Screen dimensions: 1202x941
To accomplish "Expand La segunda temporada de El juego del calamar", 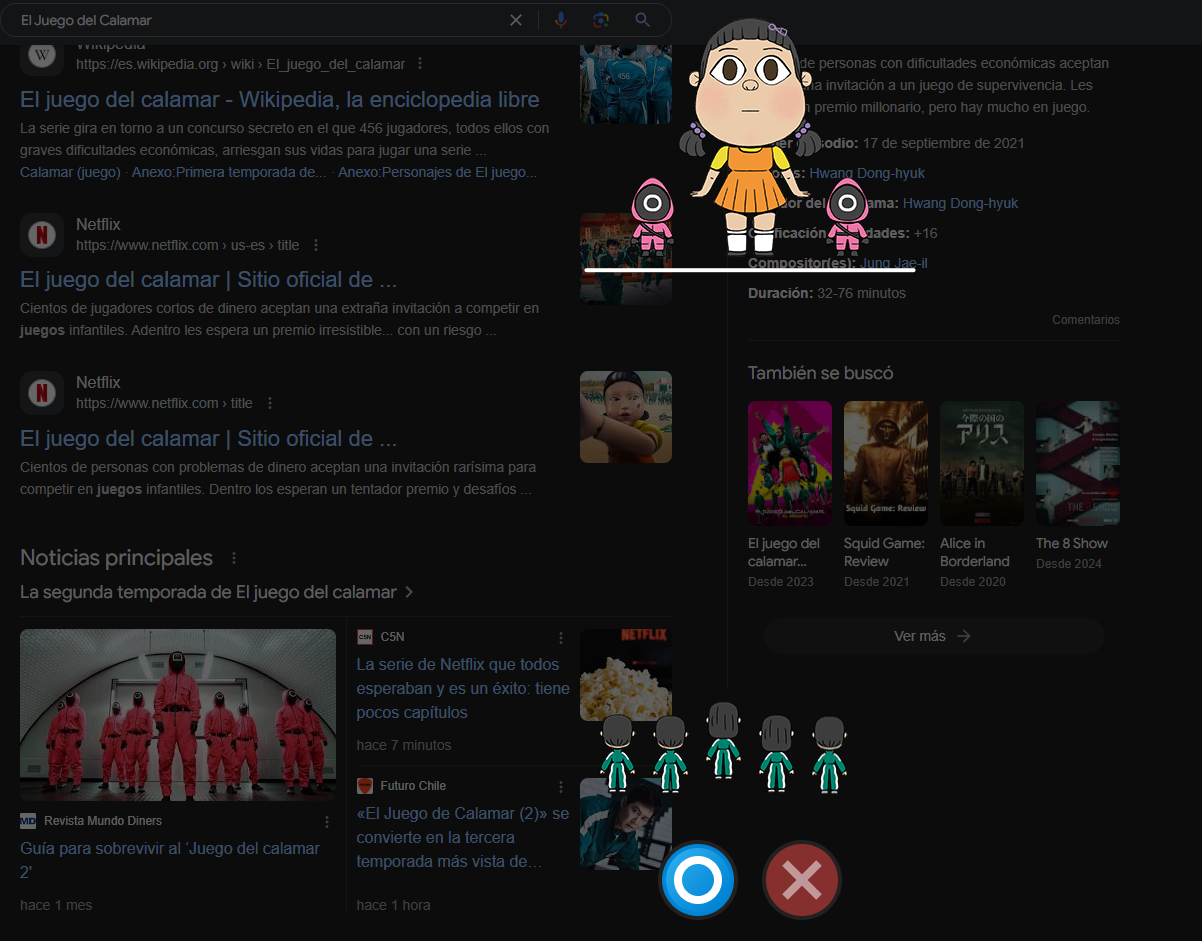I will tap(217, 592).
